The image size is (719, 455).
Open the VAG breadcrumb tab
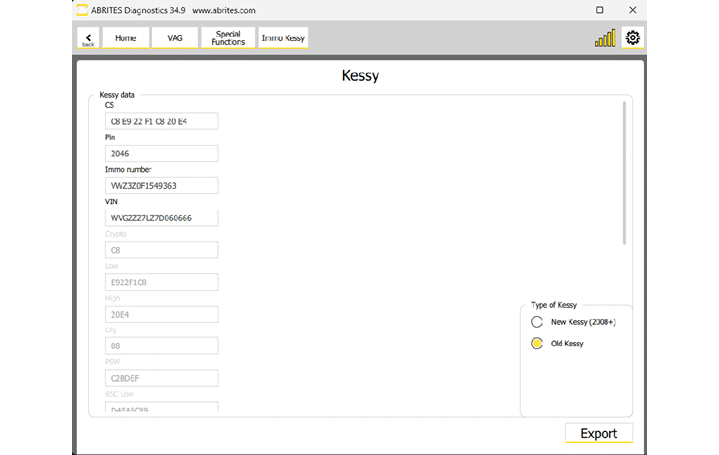[175, 38]
